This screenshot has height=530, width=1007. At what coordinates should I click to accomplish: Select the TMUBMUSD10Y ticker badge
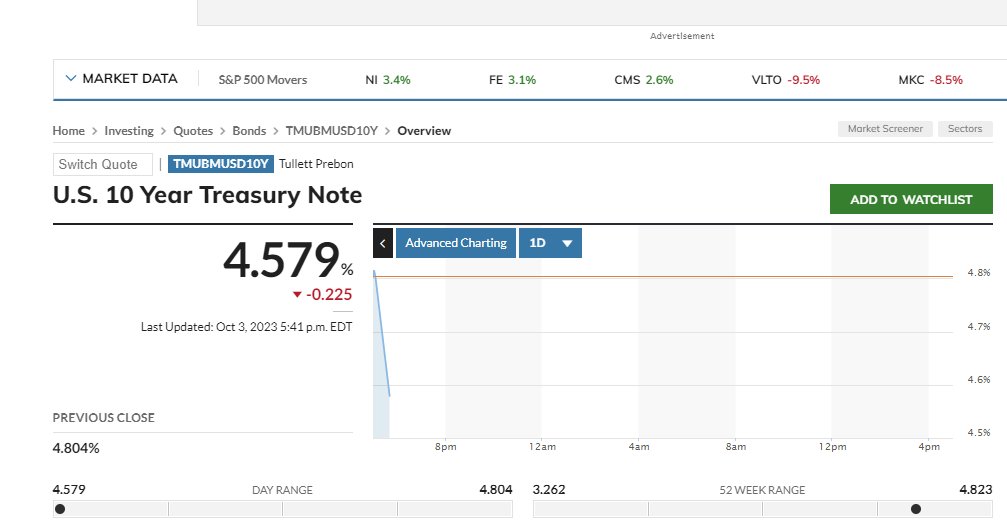pyautogui.click(x=221, y=164)
